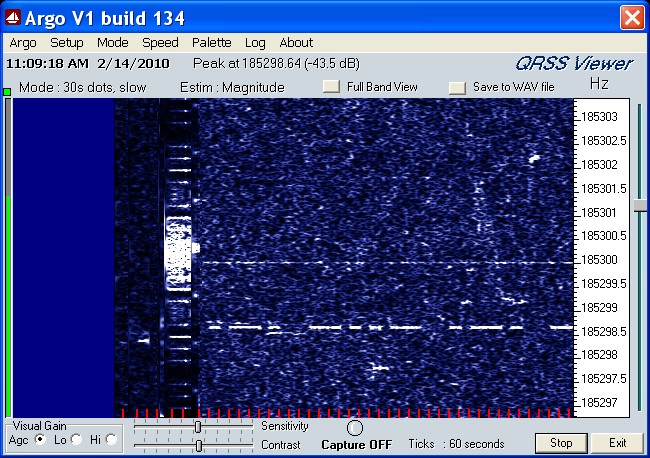Click the 185301.5 frequency scale label
650x458 pixels.
click(x=604, y=189)
